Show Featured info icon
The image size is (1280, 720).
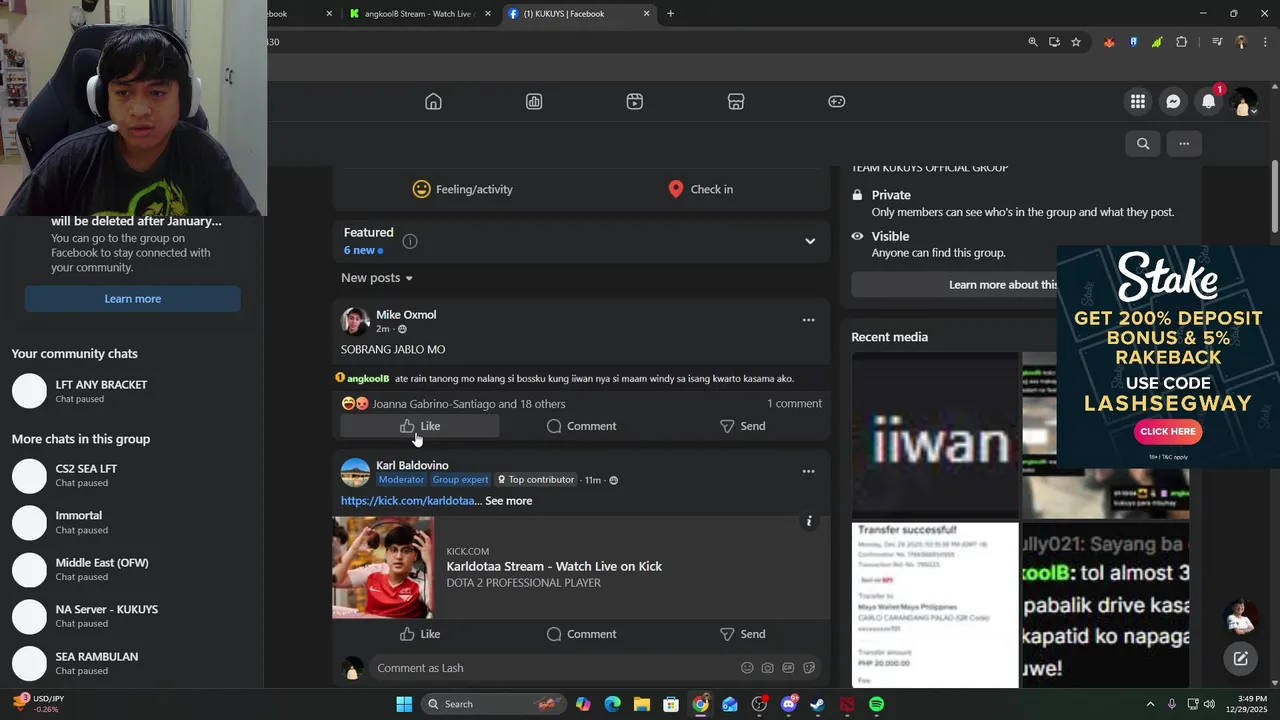410,241
